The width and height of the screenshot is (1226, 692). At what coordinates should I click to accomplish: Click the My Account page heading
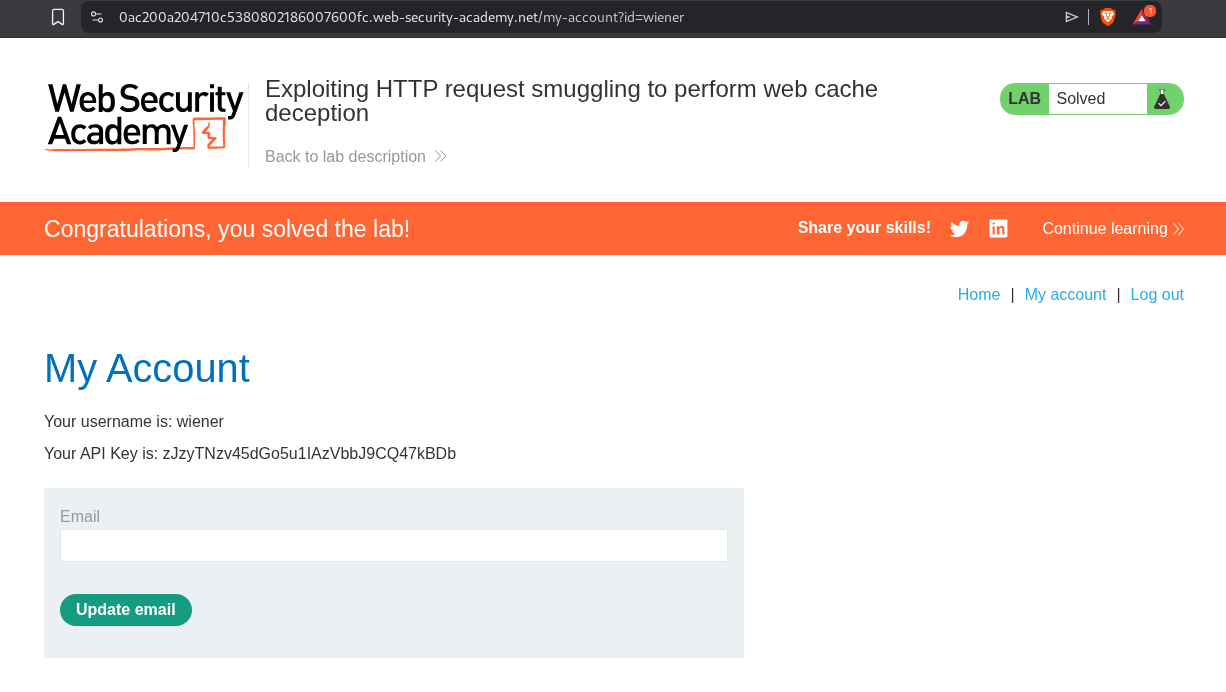click(147, 368)
